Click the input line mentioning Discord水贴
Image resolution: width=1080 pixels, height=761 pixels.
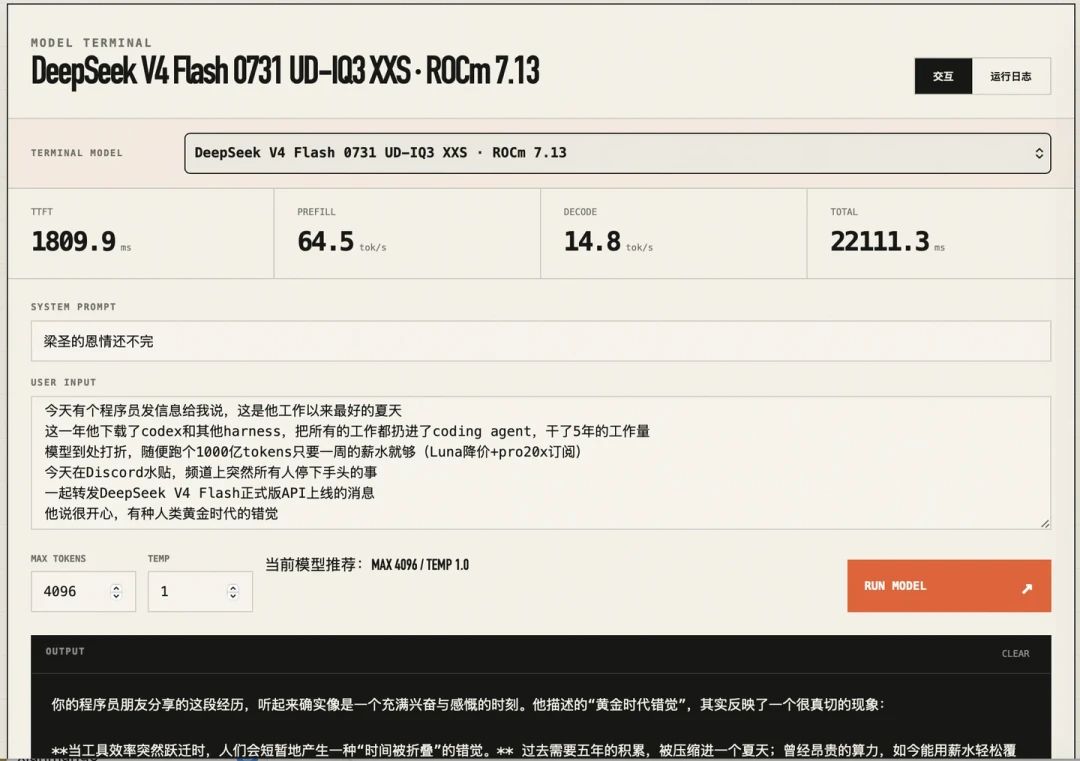[x=211, y=472]
